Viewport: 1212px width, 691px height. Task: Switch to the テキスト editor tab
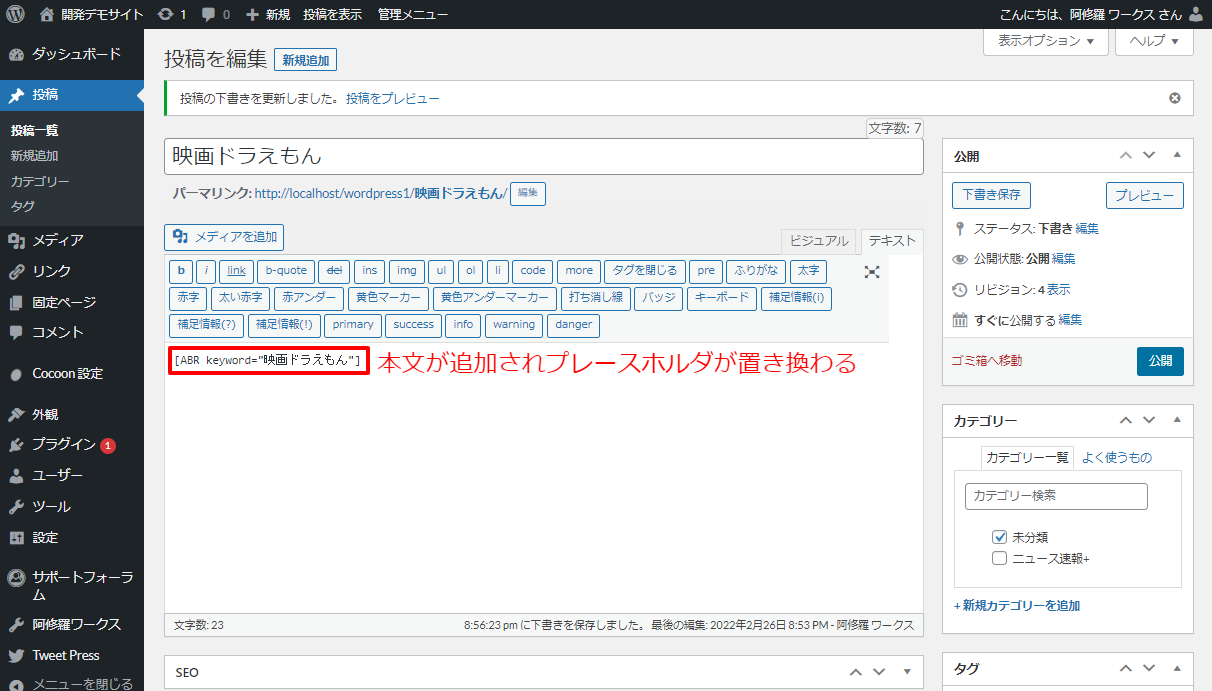[892, 241]
